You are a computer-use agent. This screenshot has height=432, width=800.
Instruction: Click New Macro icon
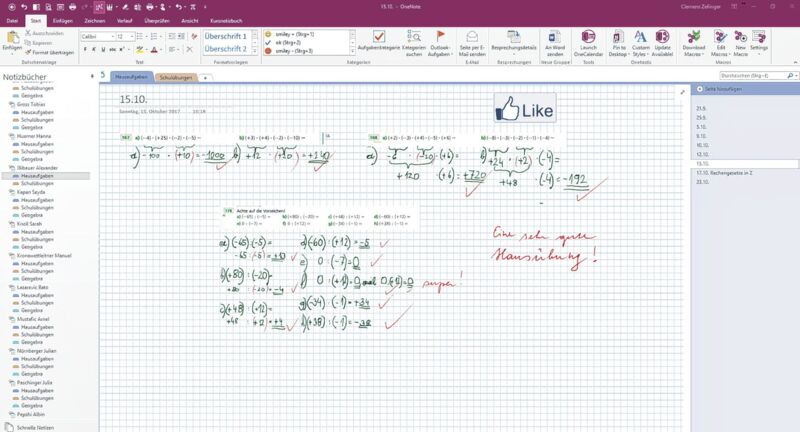click(x=741, y=43)
